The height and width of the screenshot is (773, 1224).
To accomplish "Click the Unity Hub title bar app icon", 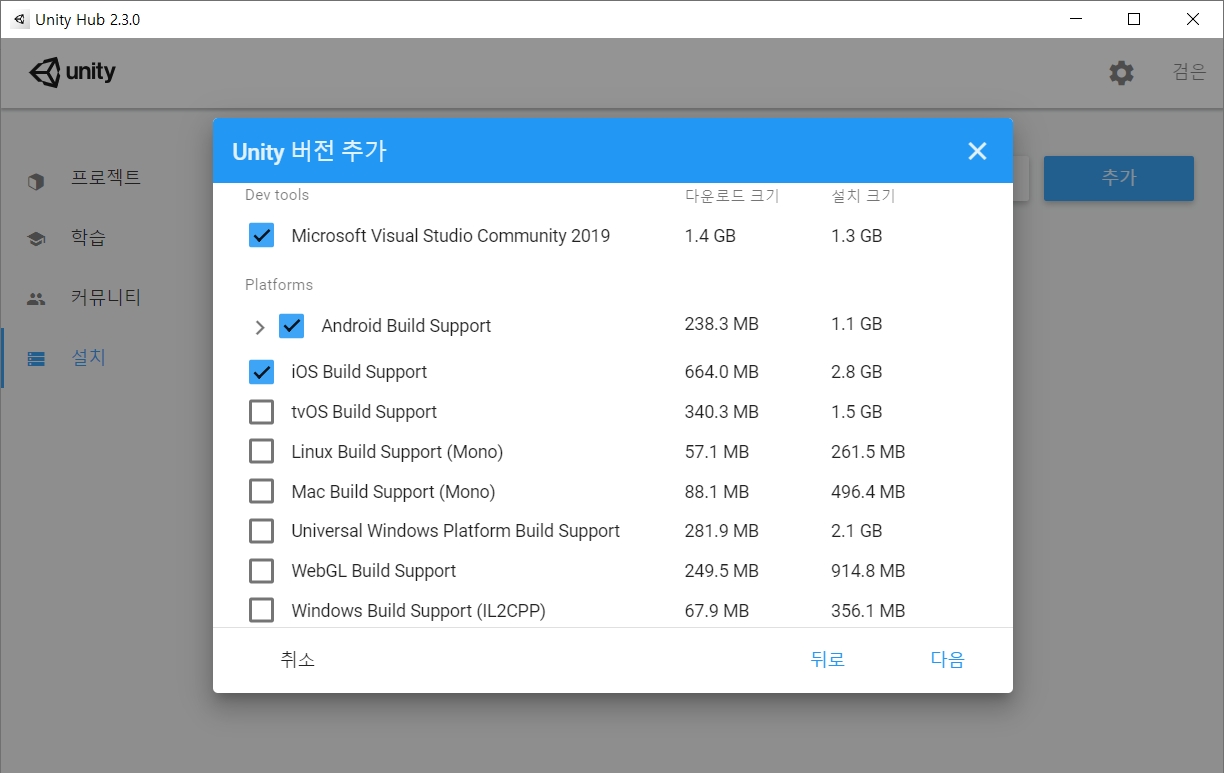I will 20,19.
